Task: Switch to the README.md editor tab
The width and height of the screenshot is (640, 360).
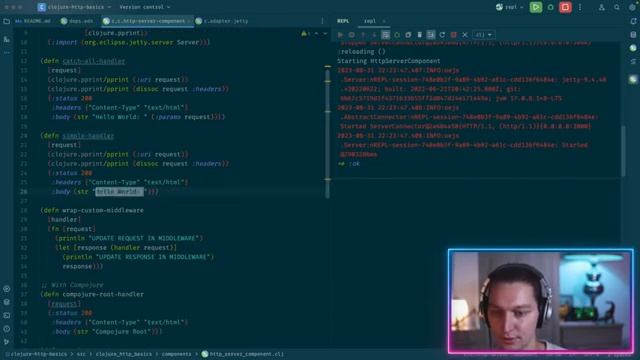Action: click(33, 21)
